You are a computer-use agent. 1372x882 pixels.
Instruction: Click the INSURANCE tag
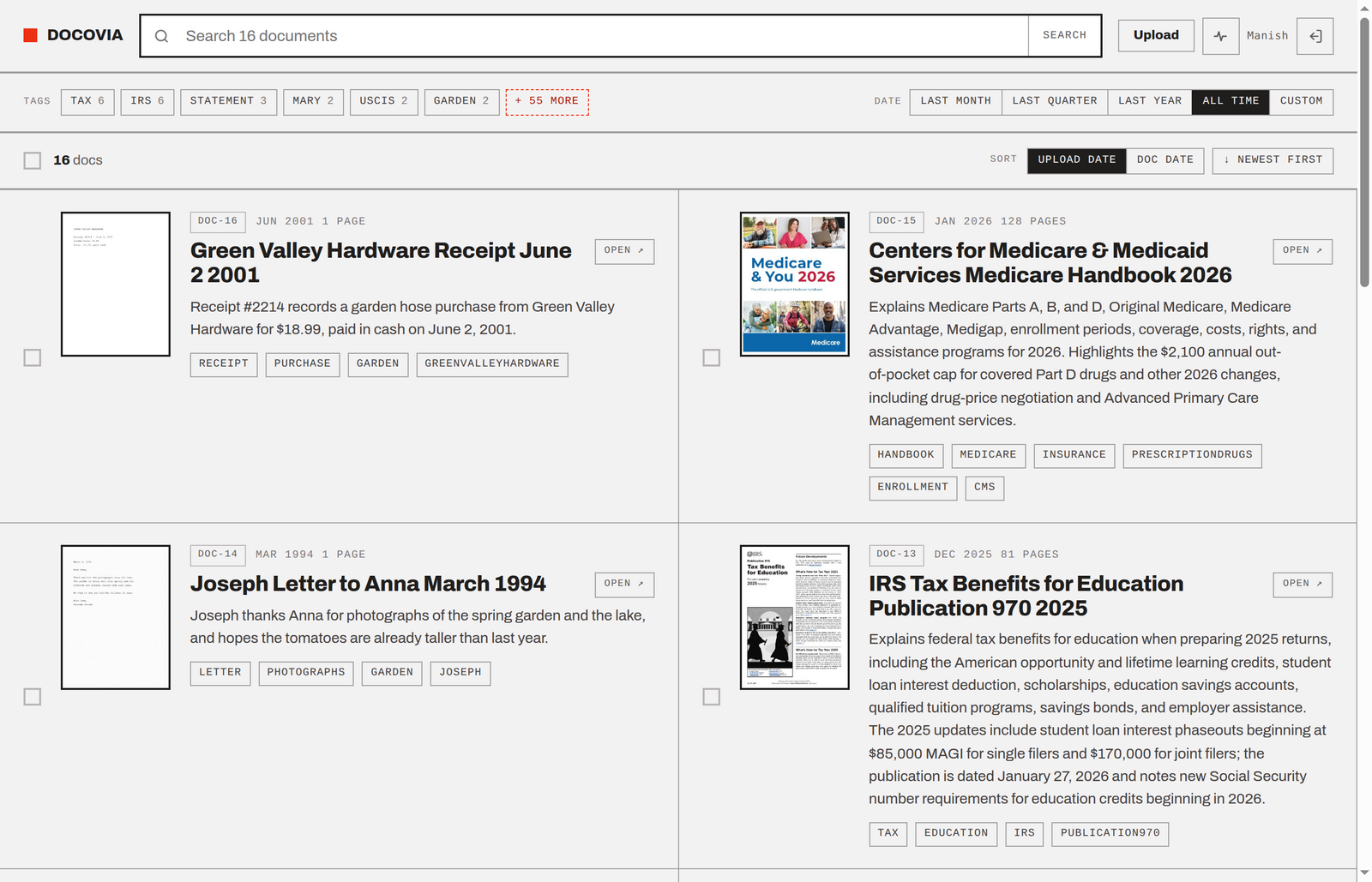point(1074,455)
